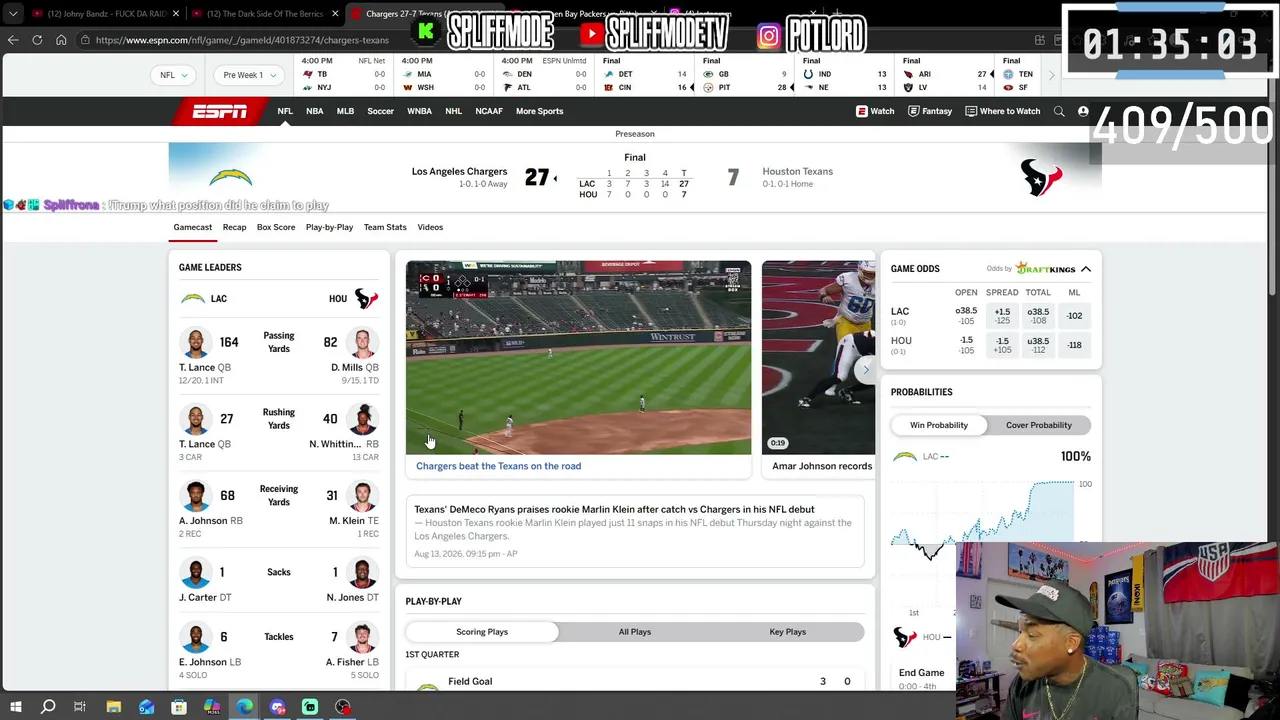Open the Where to Watch link

(1003, 111)
